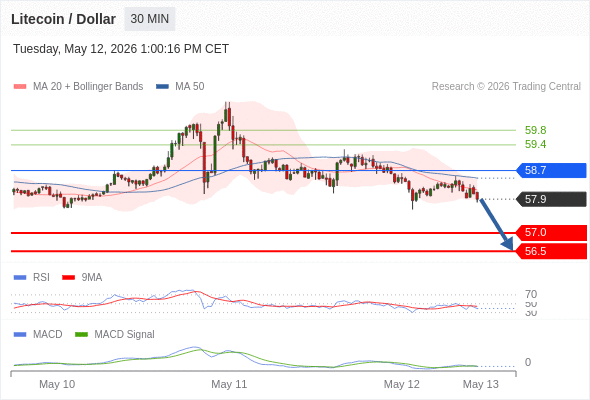Viewport: 590px width, 400px height.
Task: Click the 9MA legend label
Action: (x=92, y=278)
